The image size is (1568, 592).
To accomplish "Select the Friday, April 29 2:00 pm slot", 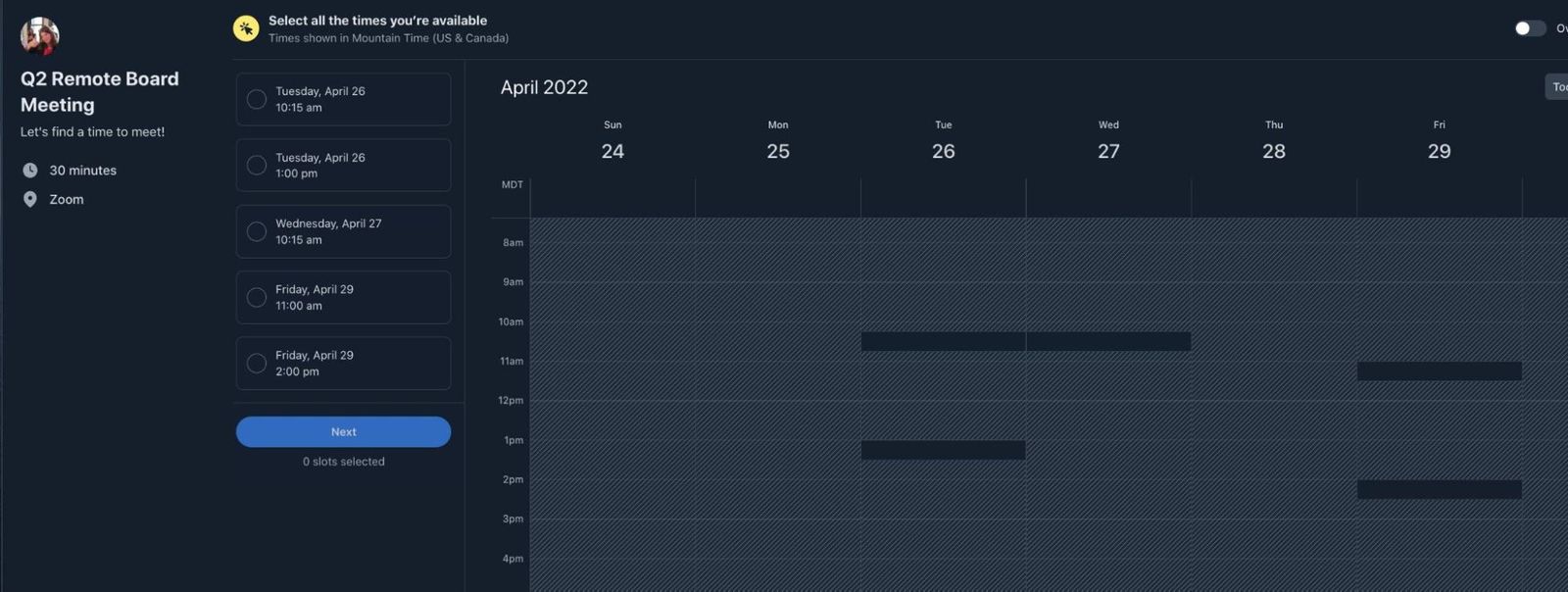I will point(343,363).
